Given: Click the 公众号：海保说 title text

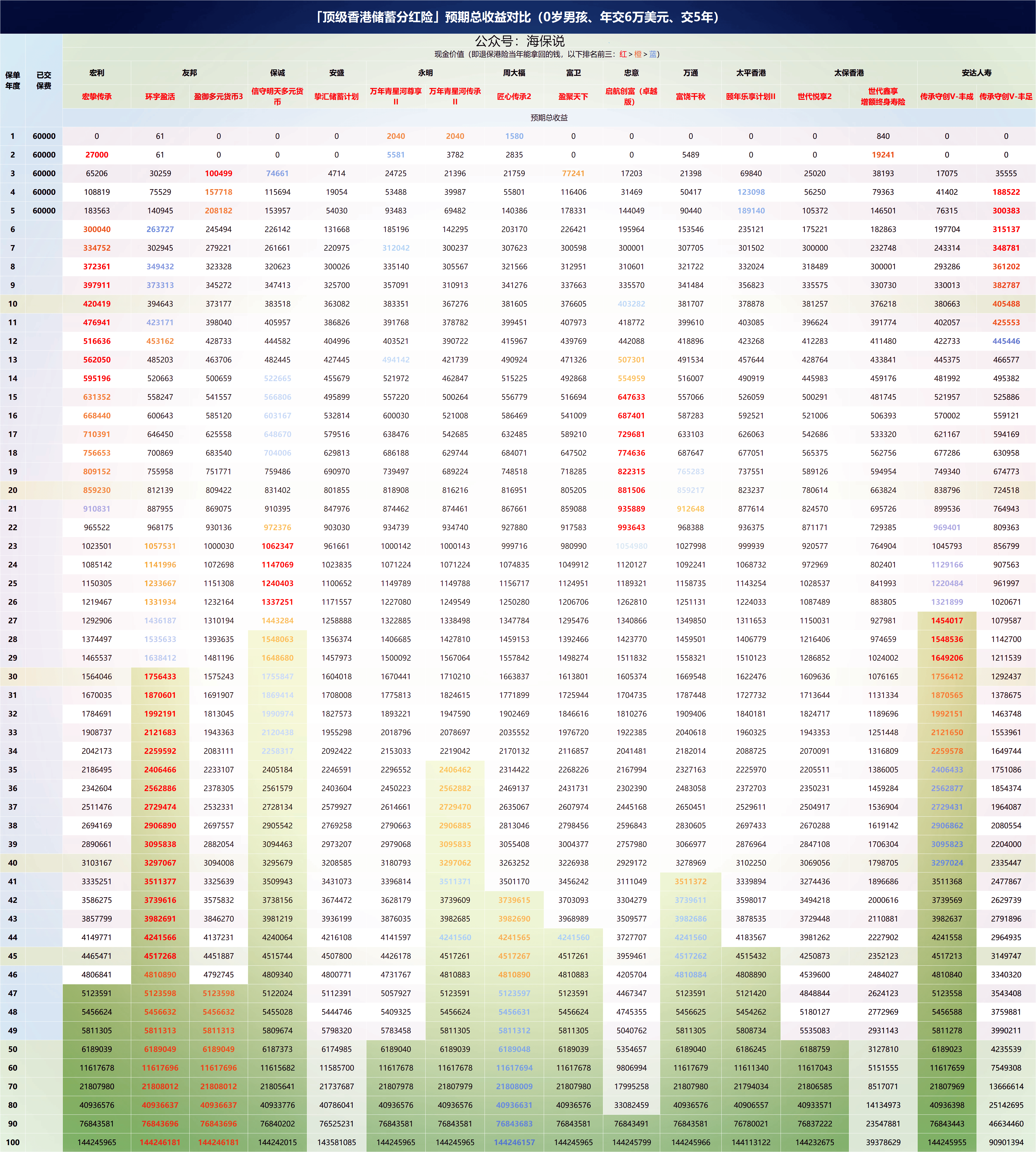Looking at the screenshot, I should tap(520, 41).
